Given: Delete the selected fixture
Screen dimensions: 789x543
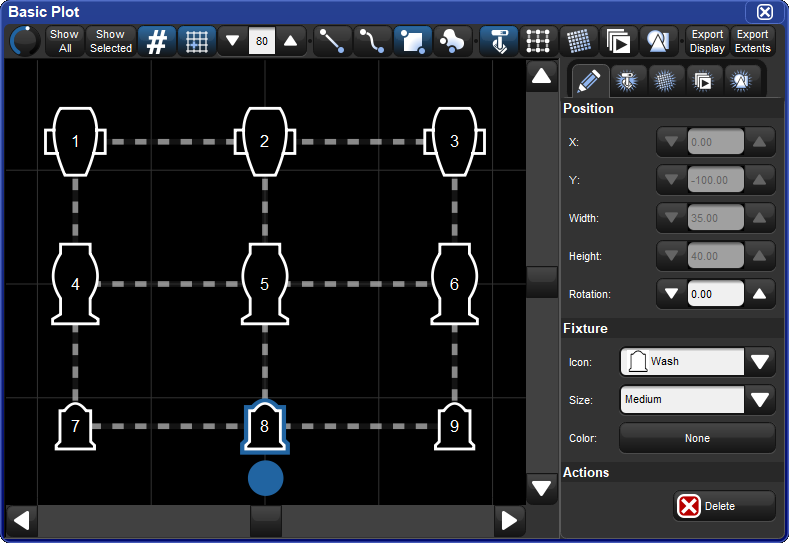Looking at the screenshot, I should click(724, 506).
